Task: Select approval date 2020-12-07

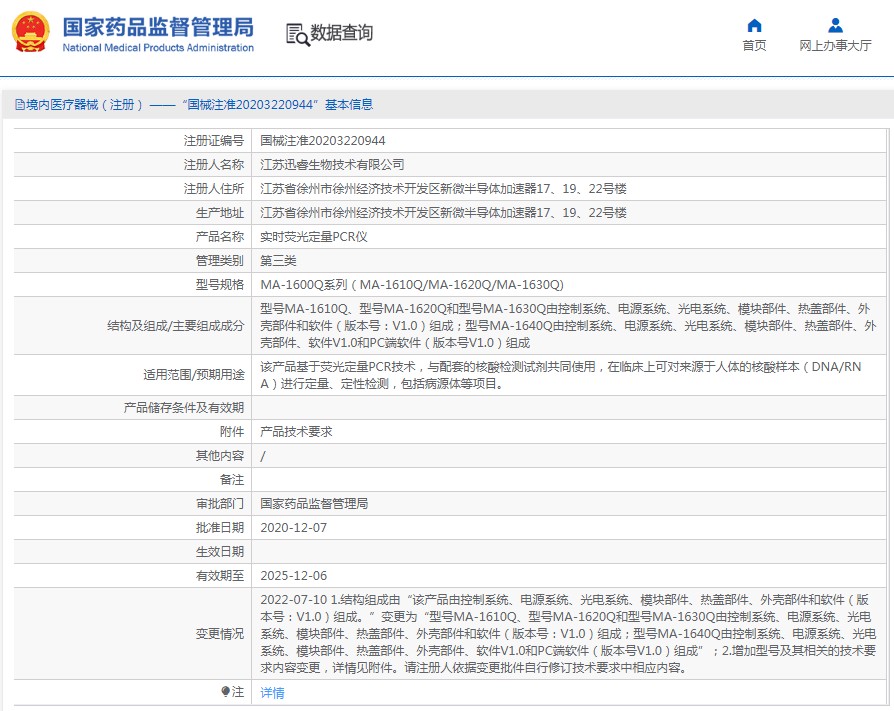Action: (294, 528)
